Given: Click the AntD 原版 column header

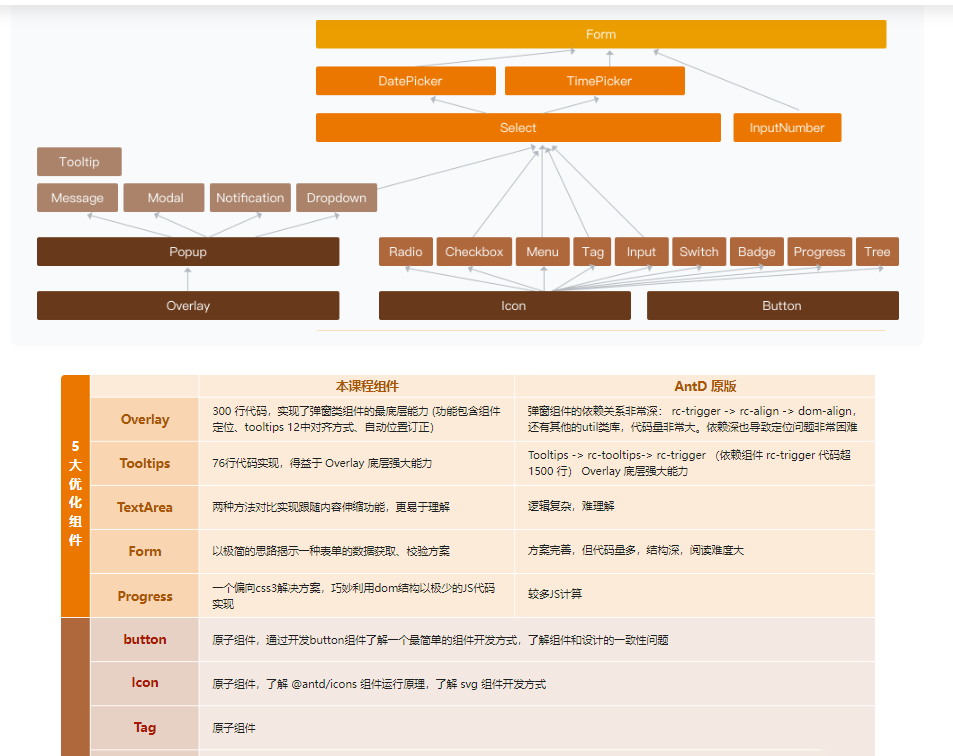Looking at the screenshot, I should tap(705, 386).
